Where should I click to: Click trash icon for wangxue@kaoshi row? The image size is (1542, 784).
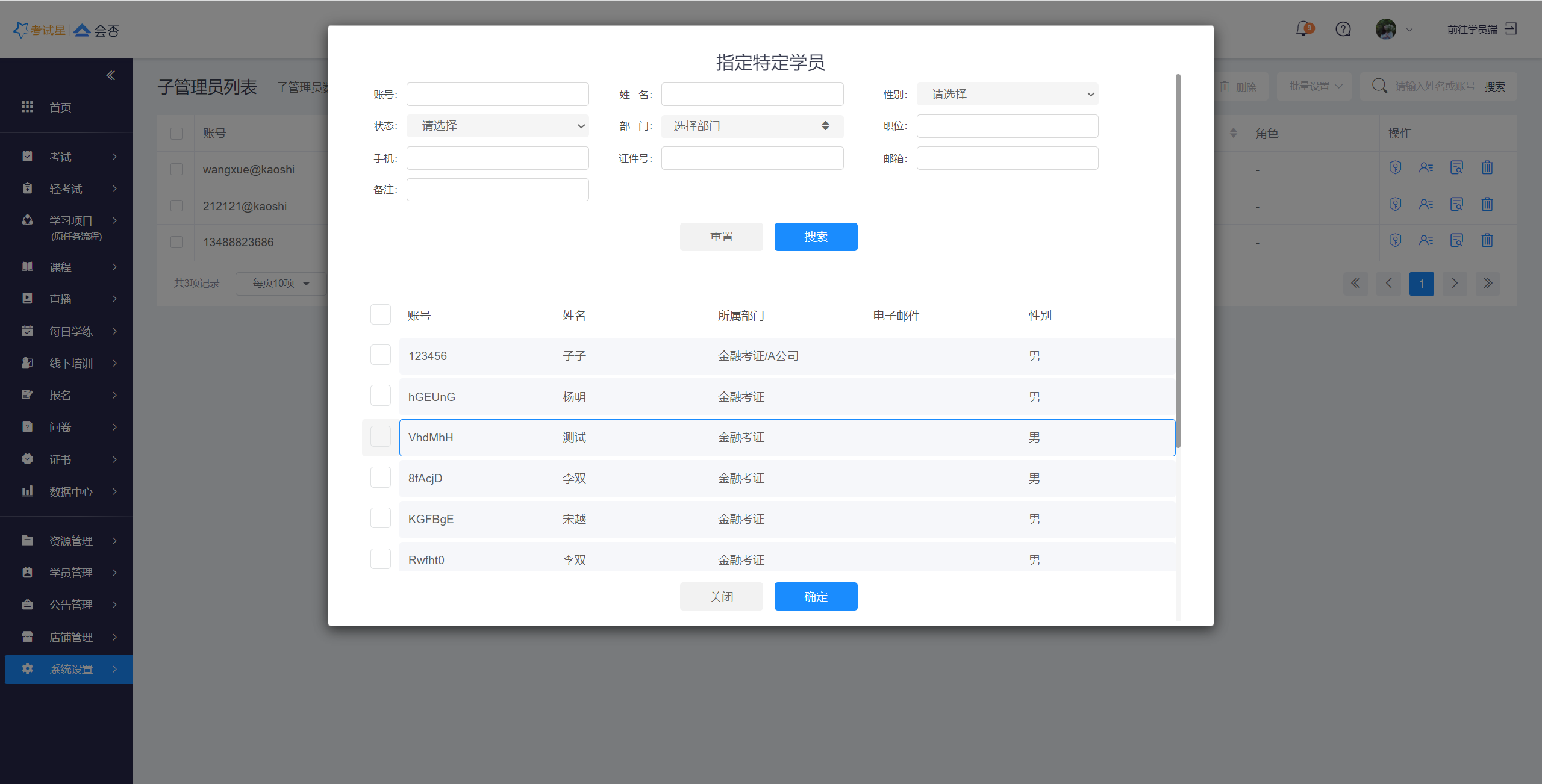(1487, 168)
